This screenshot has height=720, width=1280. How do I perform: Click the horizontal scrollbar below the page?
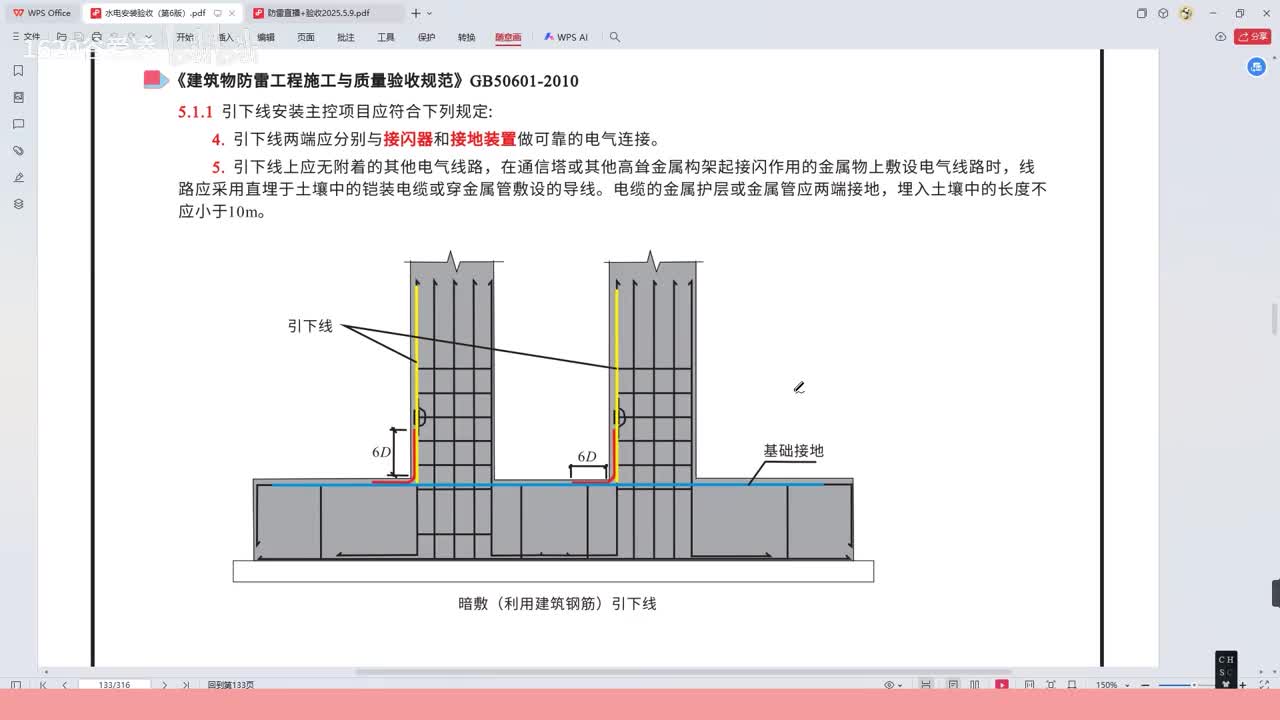(x=683, y=672)
